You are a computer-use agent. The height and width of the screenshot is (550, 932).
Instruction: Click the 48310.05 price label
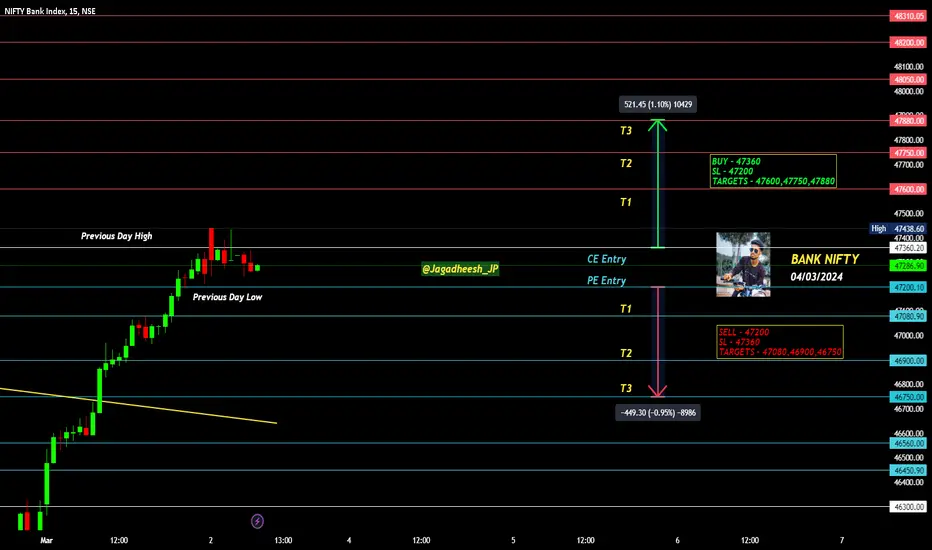pos(908,16)
